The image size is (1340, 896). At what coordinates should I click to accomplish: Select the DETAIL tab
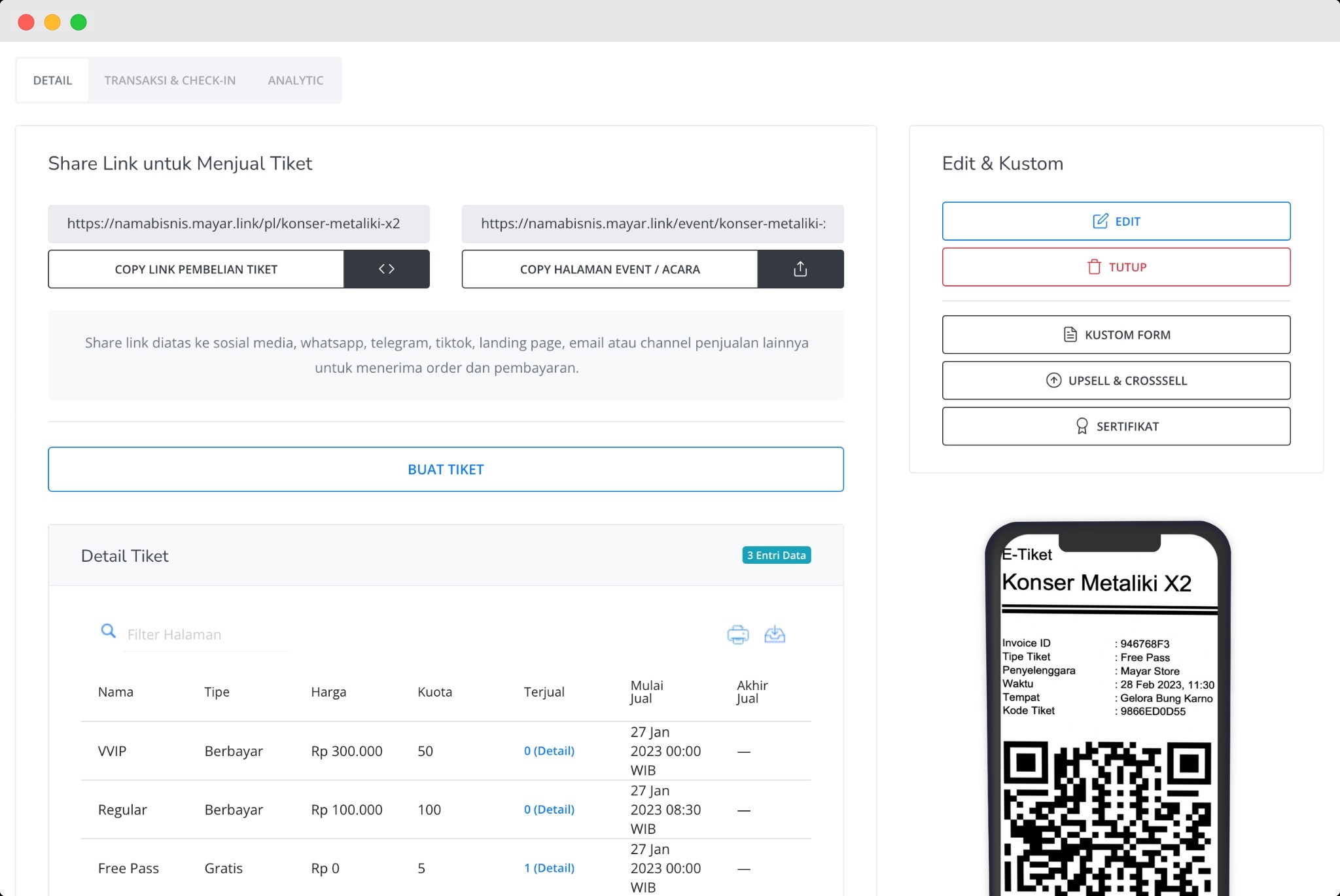[52, 80]
